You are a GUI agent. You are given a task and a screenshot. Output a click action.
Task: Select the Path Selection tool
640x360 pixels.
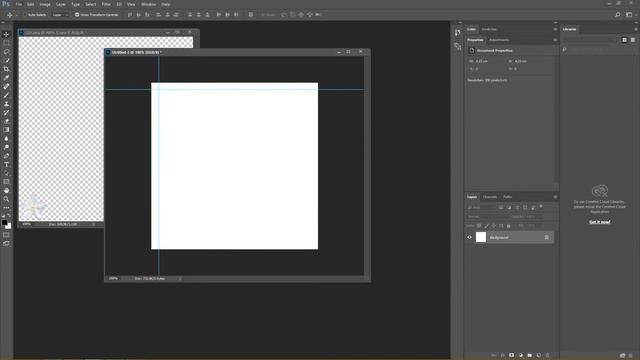pos(6,173)
